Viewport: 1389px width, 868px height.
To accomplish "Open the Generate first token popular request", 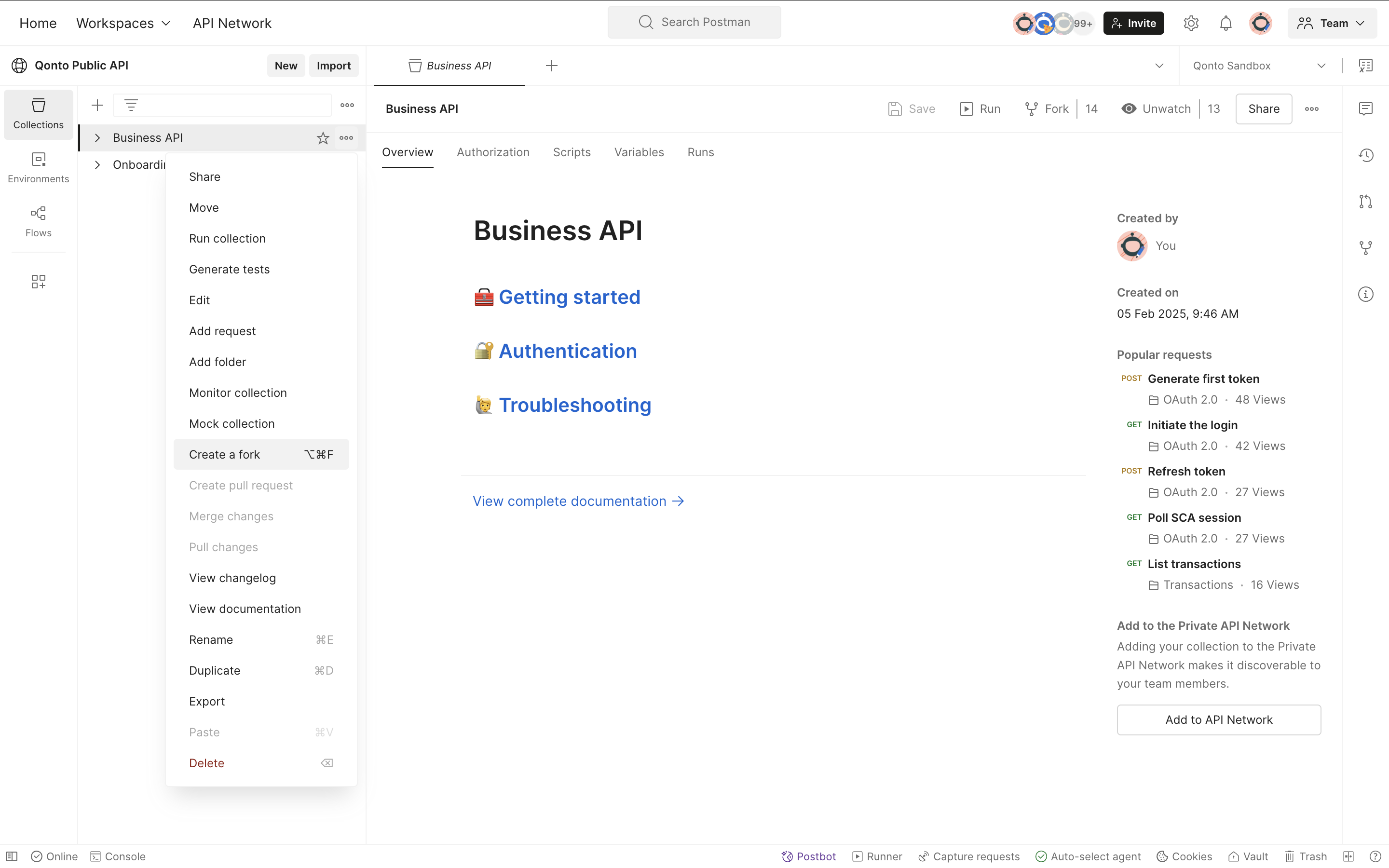I will (x=1203, y=379).
